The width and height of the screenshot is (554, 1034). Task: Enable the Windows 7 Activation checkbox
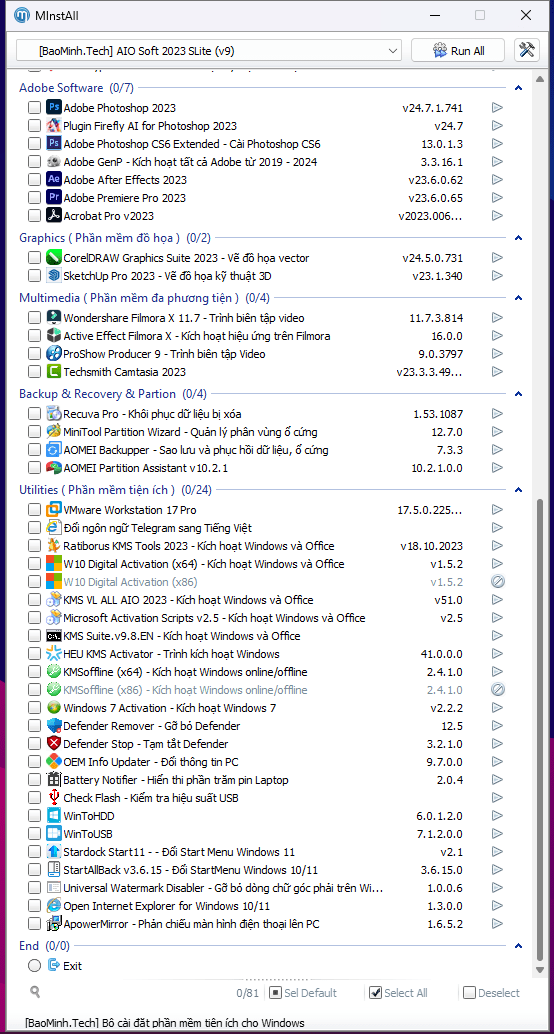click(34, 708)
